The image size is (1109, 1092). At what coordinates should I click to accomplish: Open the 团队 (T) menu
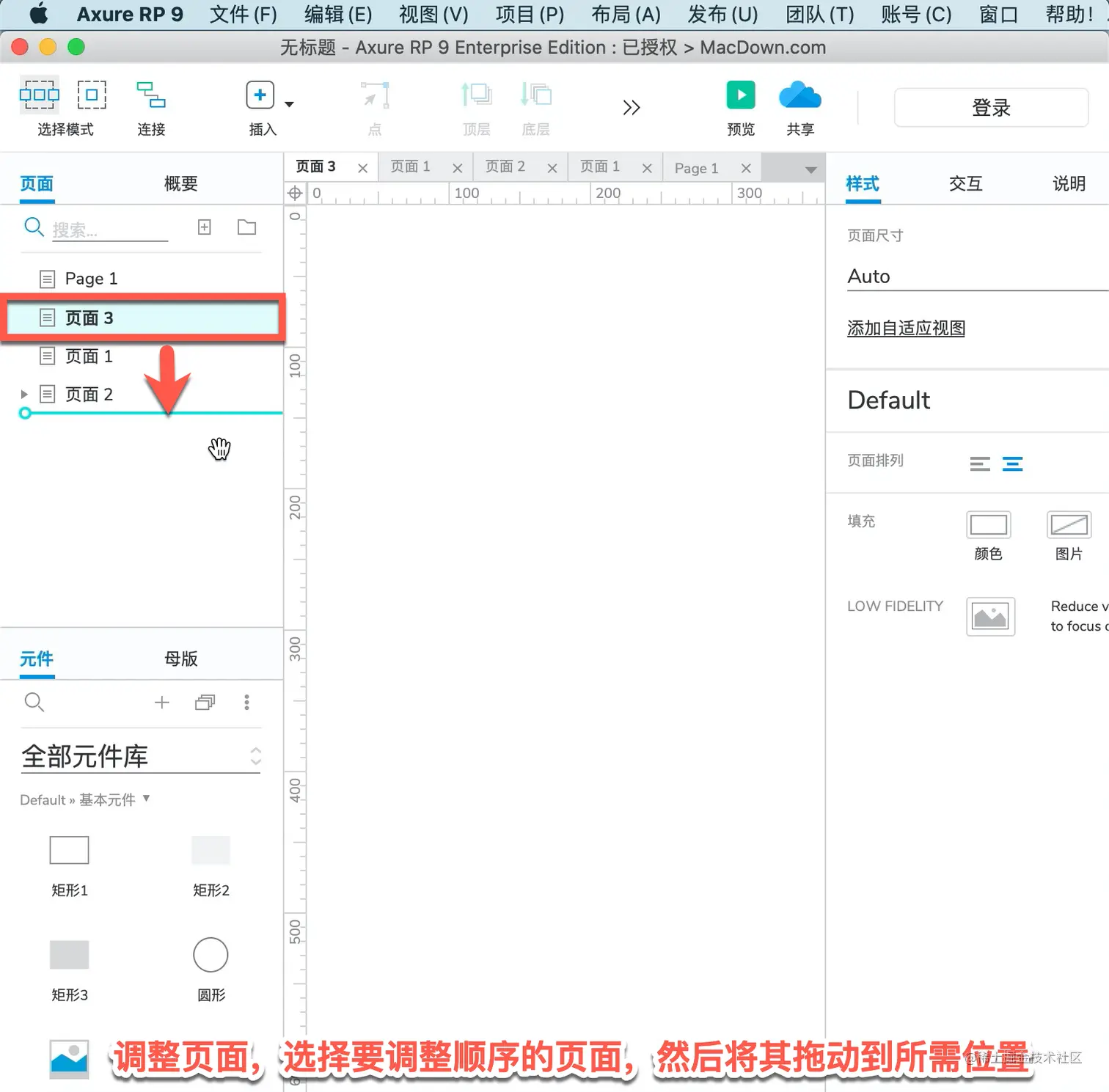point(820,14)
